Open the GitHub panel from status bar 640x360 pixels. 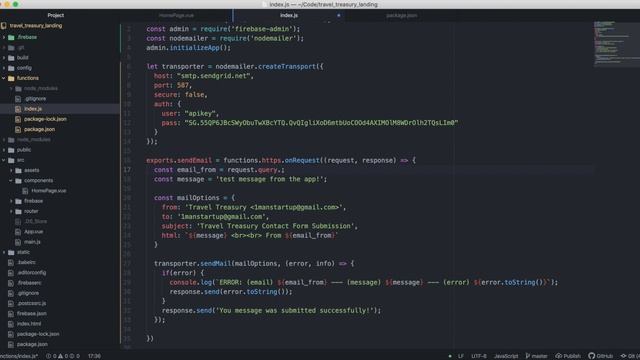click(600, 356)
